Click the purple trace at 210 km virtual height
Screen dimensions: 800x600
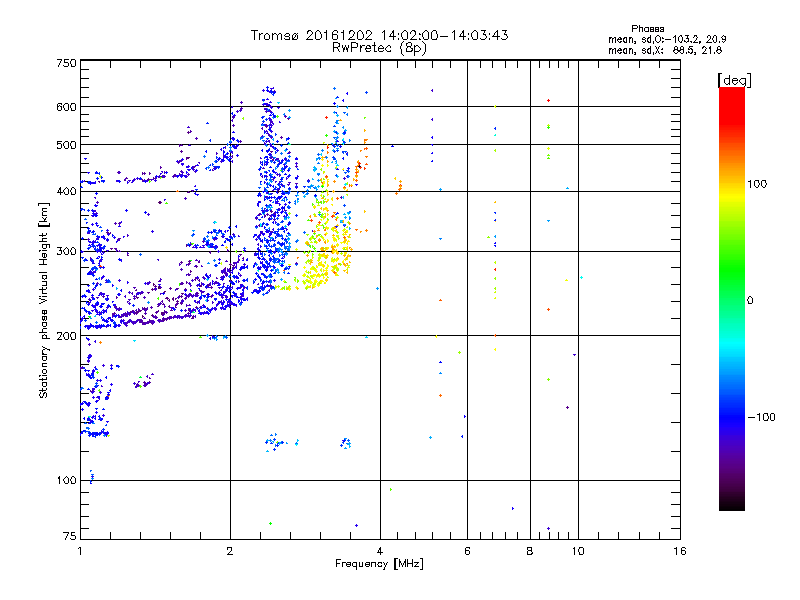(153, 319)
